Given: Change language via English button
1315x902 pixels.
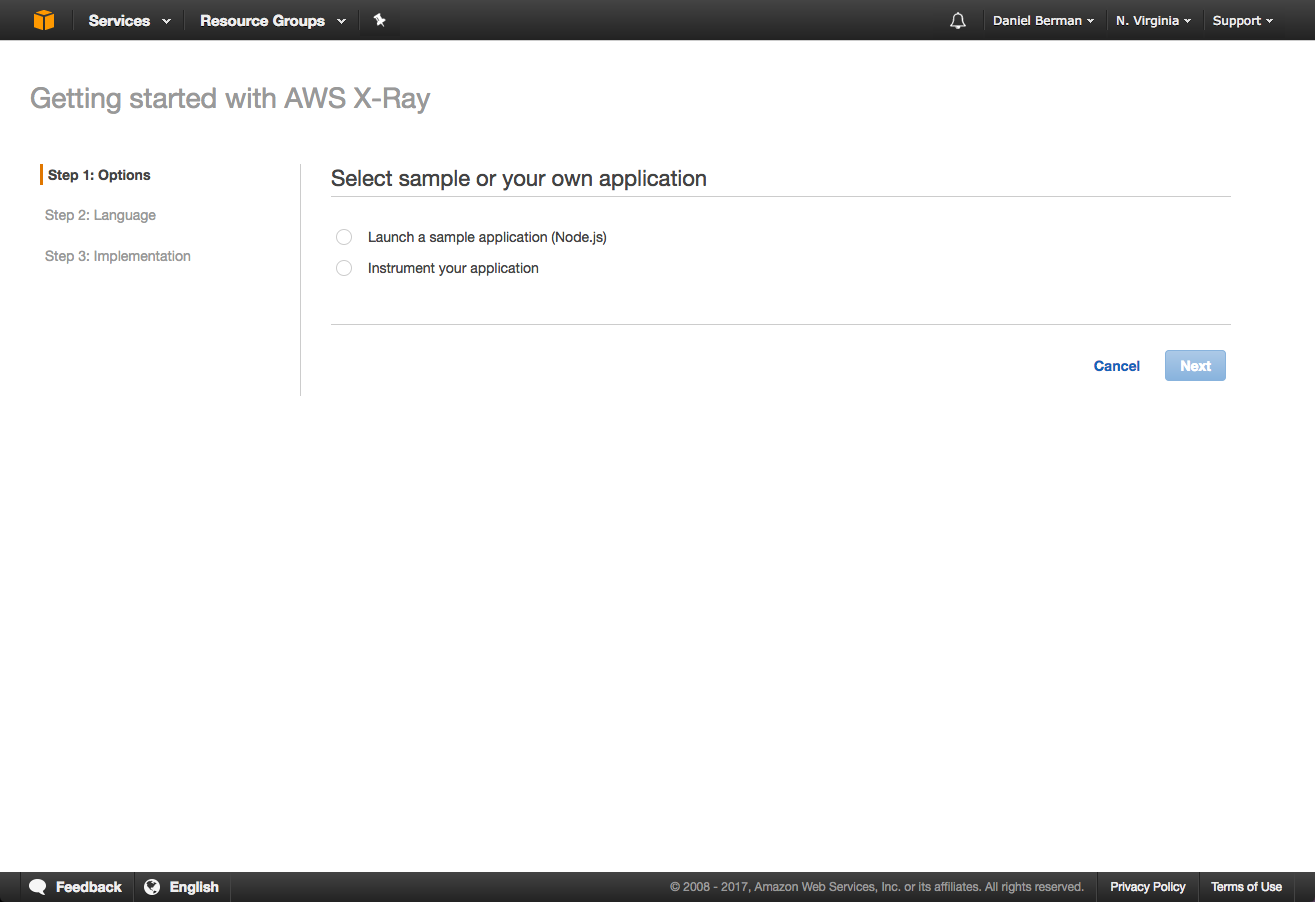Looking at the screenshot, I should coord(194,887).
